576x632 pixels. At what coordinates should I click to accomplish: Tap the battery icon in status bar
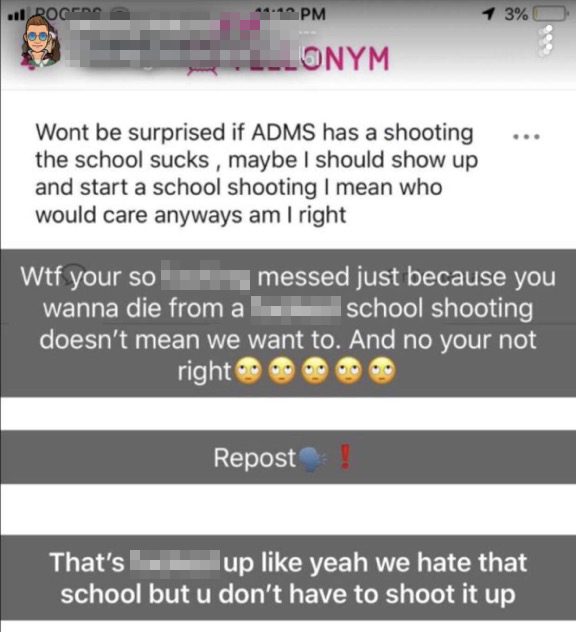(x=551, y=15)
